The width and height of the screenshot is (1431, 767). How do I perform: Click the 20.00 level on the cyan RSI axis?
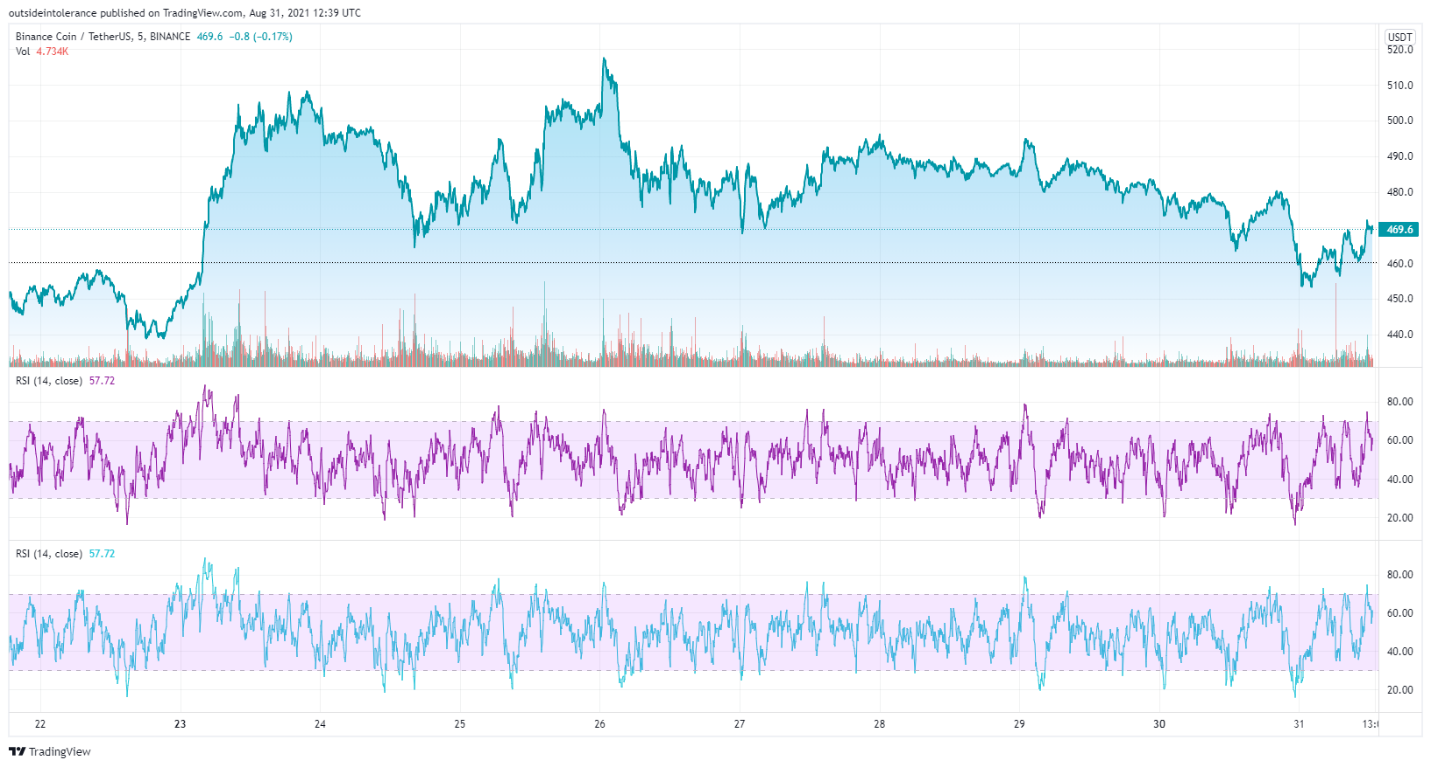pyautogui.click(x=1399, y=690)
